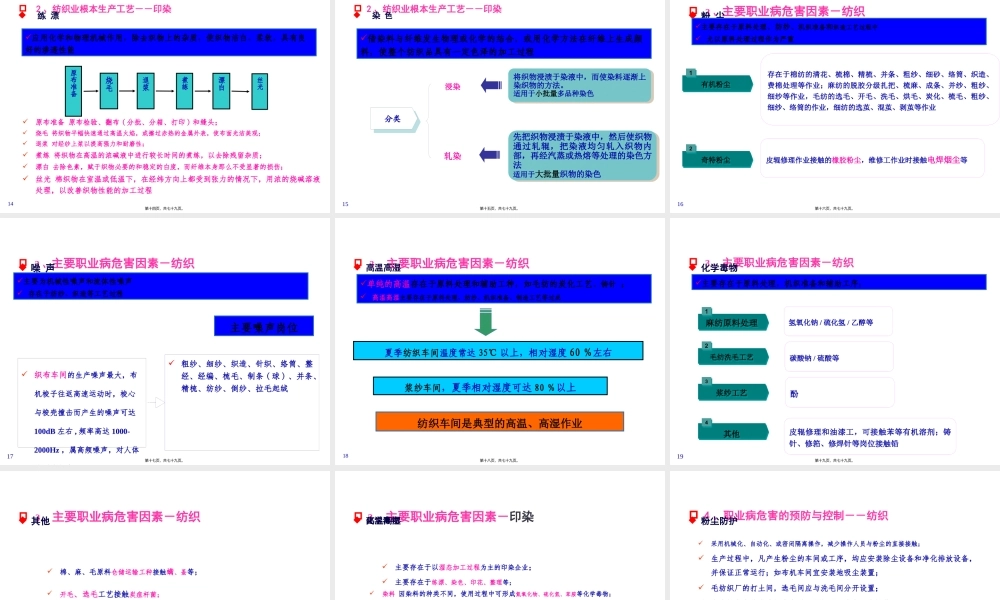Click the red bookmark icon beside 化学毒物 title

693,264
